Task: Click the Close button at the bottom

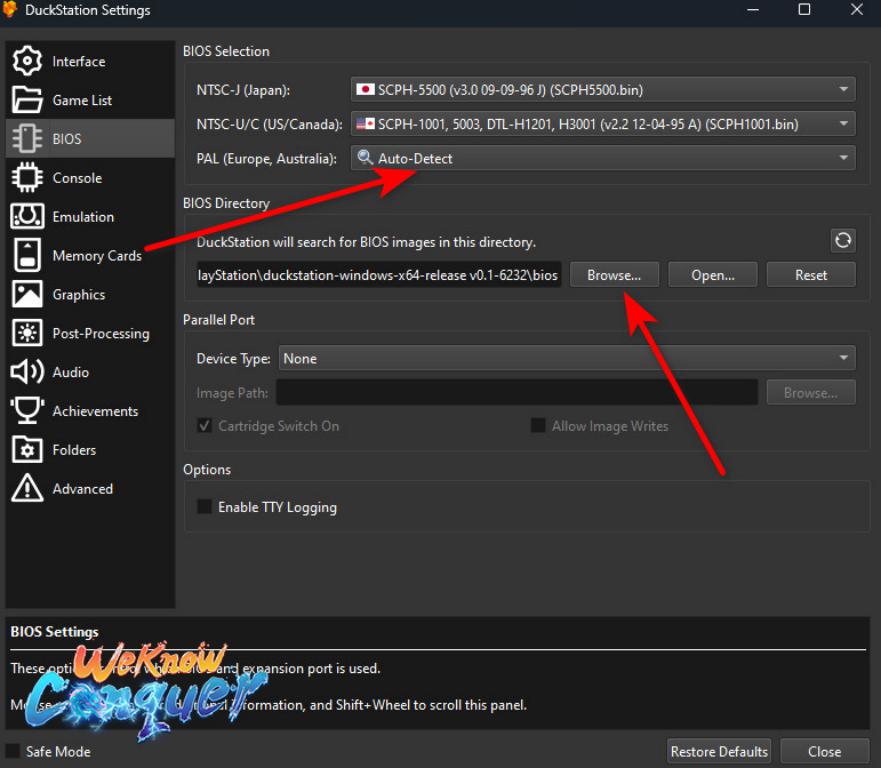Action: click(824, 751)
